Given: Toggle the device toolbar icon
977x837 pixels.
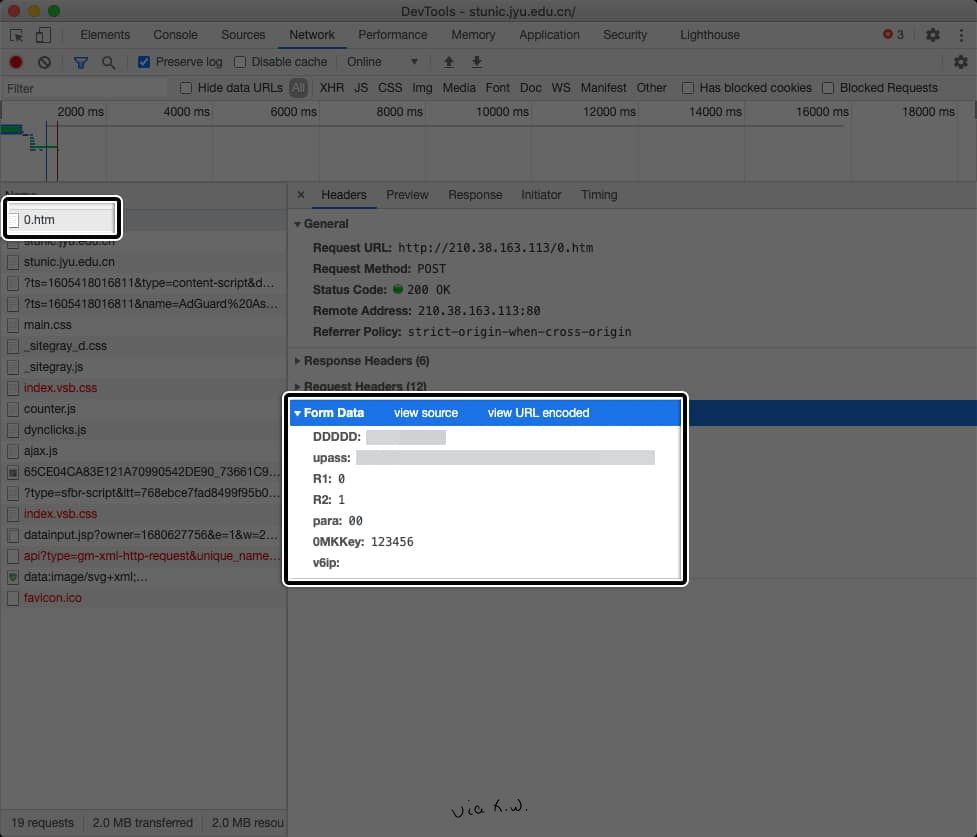Looking at the screenshot, I should coord(43,35).
